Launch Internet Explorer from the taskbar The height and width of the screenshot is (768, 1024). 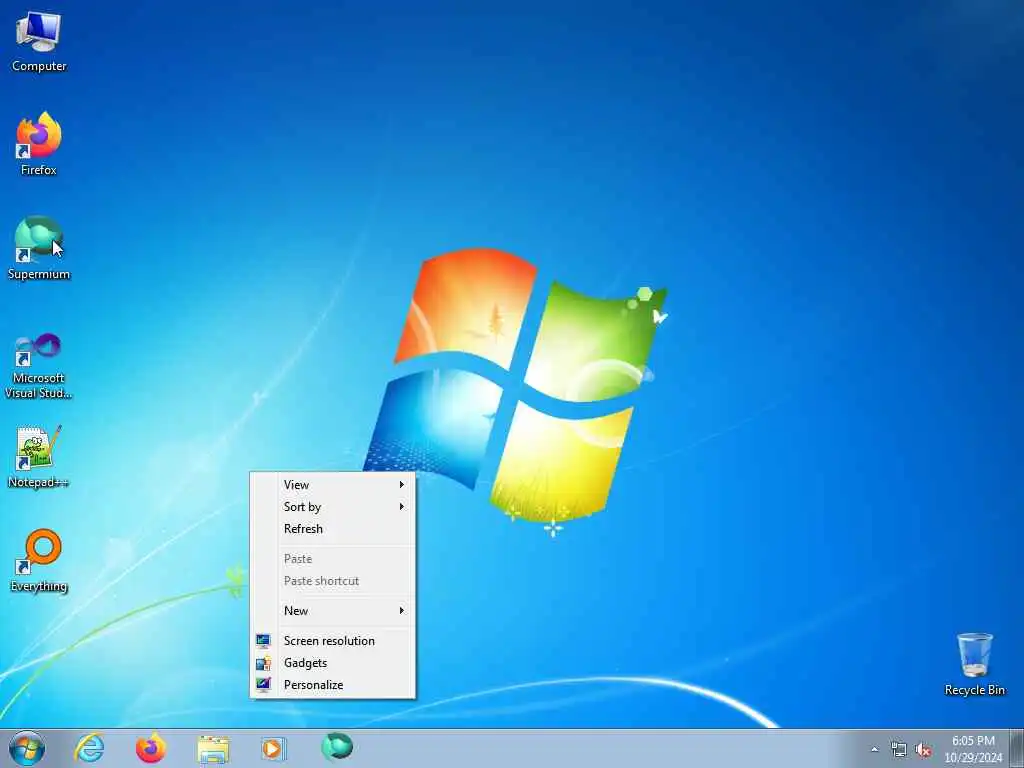(x=89, y=748)
